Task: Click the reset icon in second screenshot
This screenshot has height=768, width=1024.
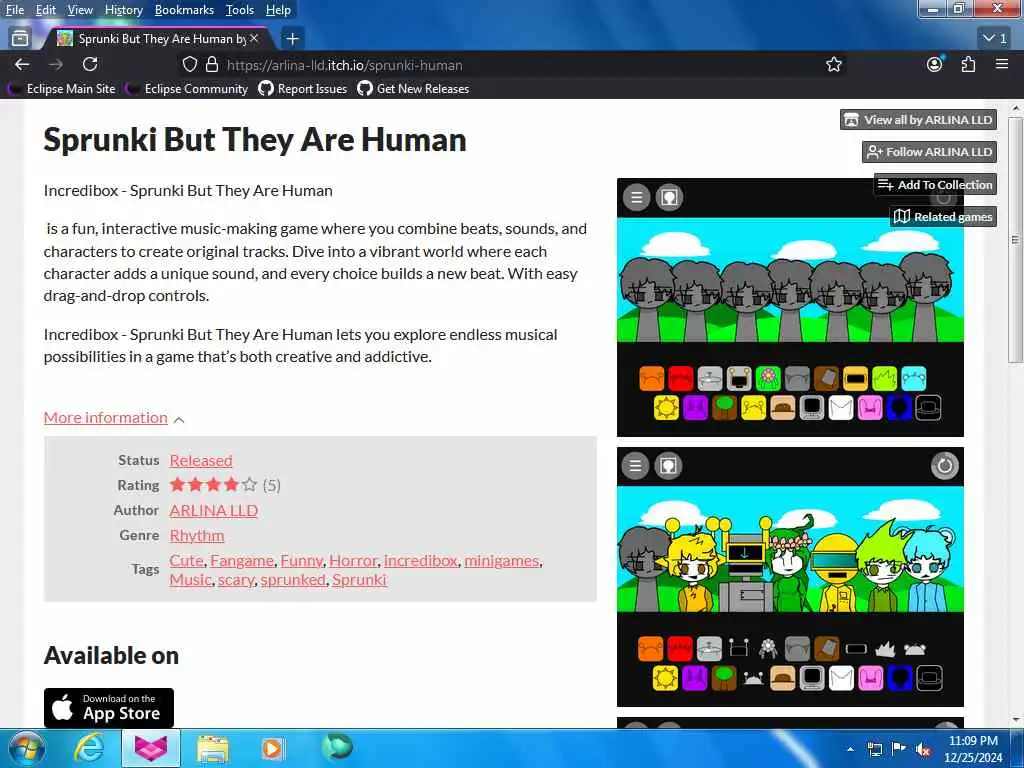Action: pyautogui.click(x=944, y=466)
